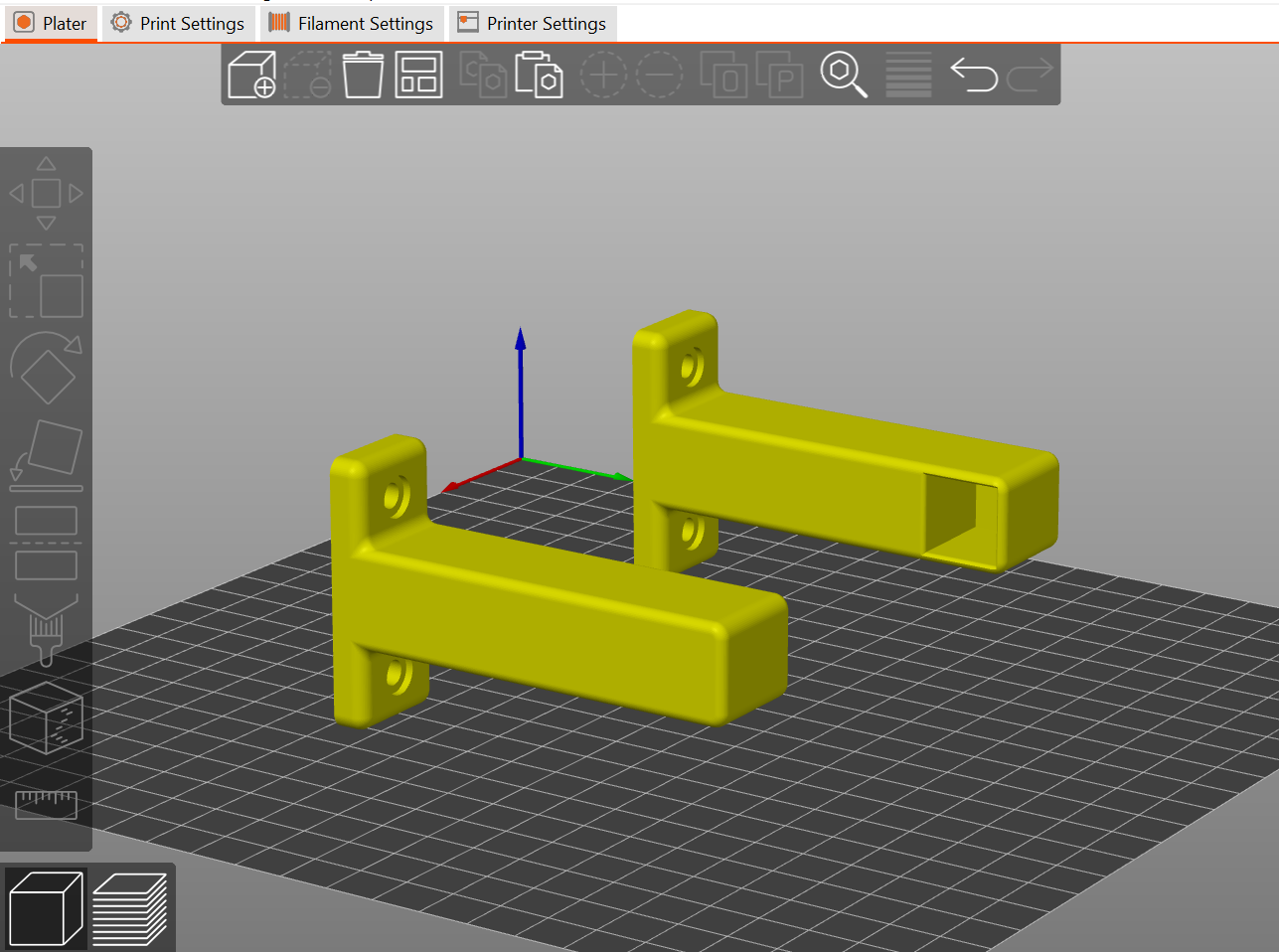Select the Move gizmo tool
The width and height of the screenshot is (1279, 952).
click(x=46, y=194)
